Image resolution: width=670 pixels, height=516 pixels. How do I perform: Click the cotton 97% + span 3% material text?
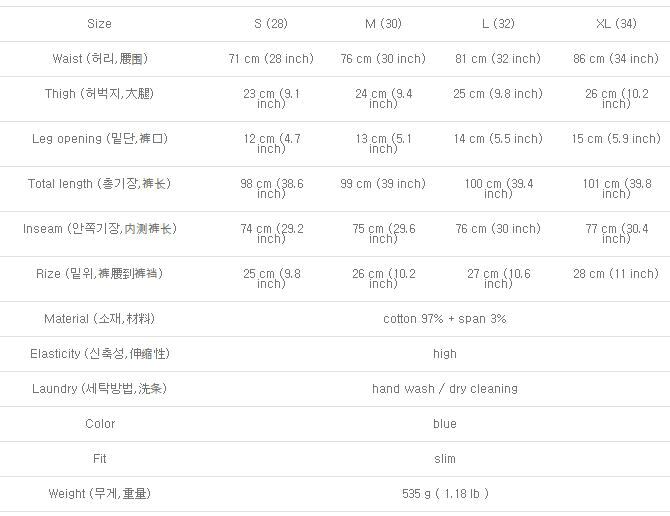point(445,319)
